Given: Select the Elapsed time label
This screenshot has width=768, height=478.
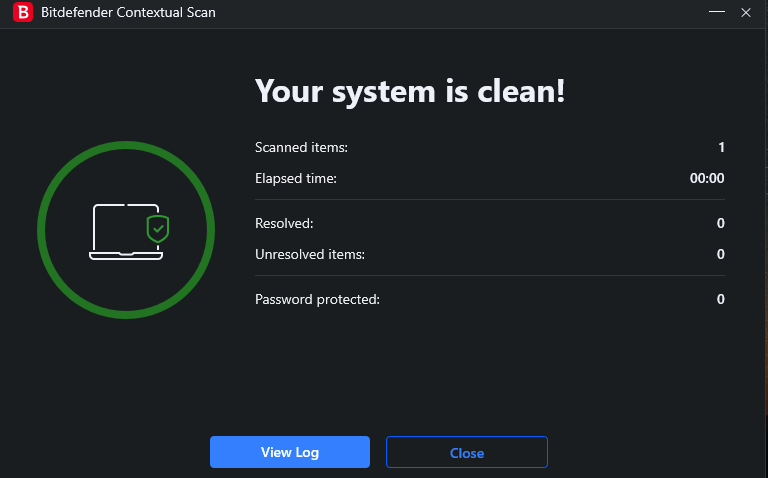Looking at the screenshot, I should (296, 178).
